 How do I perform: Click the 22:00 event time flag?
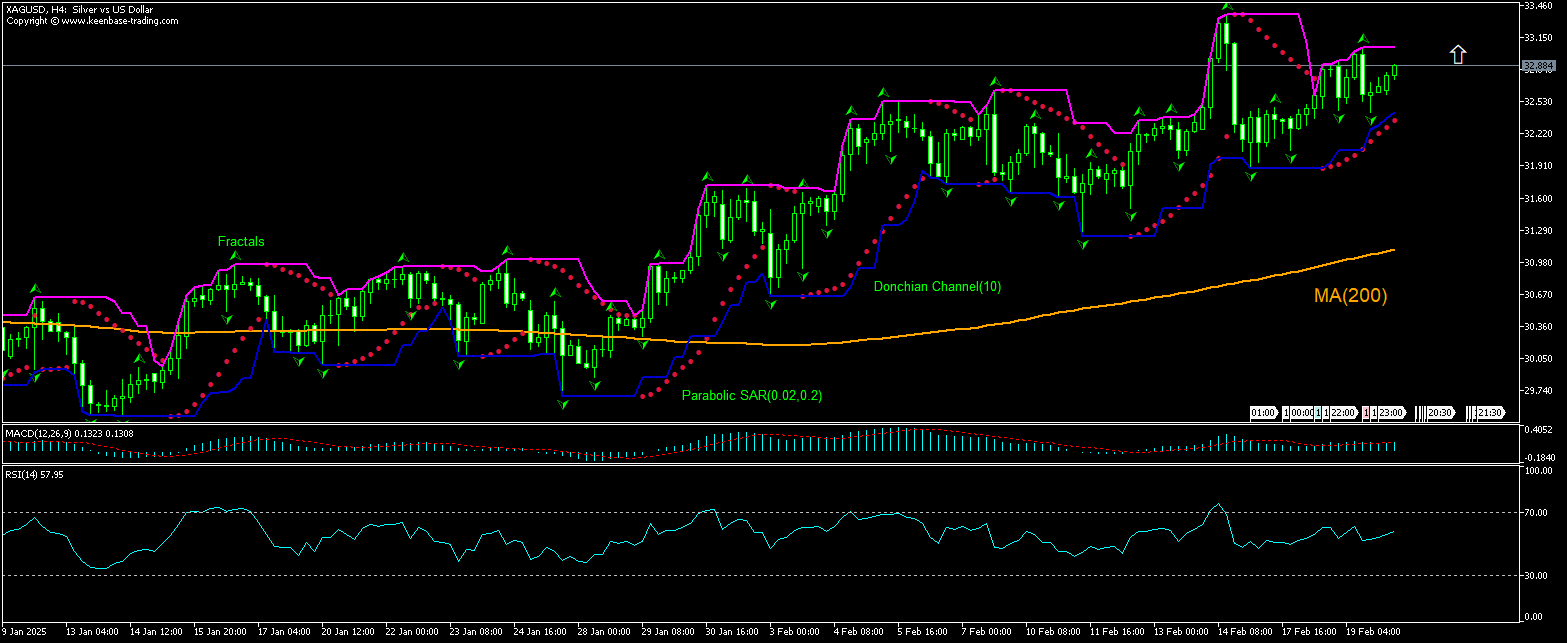[x=1343, y=412]
